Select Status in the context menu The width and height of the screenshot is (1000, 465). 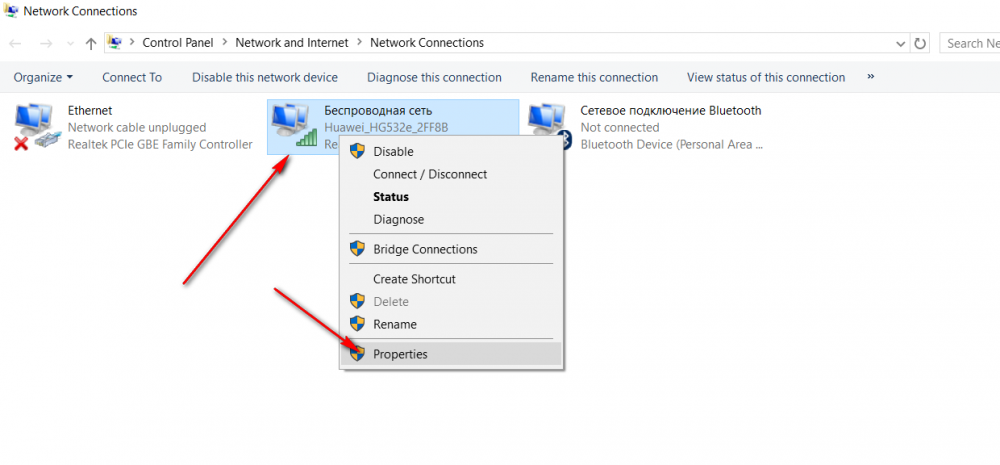(x=391, y=197)
